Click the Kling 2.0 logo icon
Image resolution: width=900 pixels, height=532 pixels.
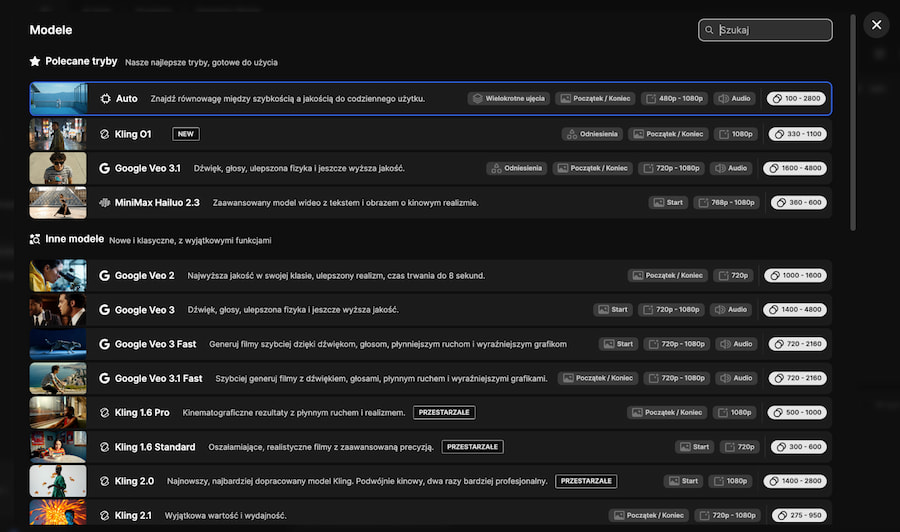[105, 481]
